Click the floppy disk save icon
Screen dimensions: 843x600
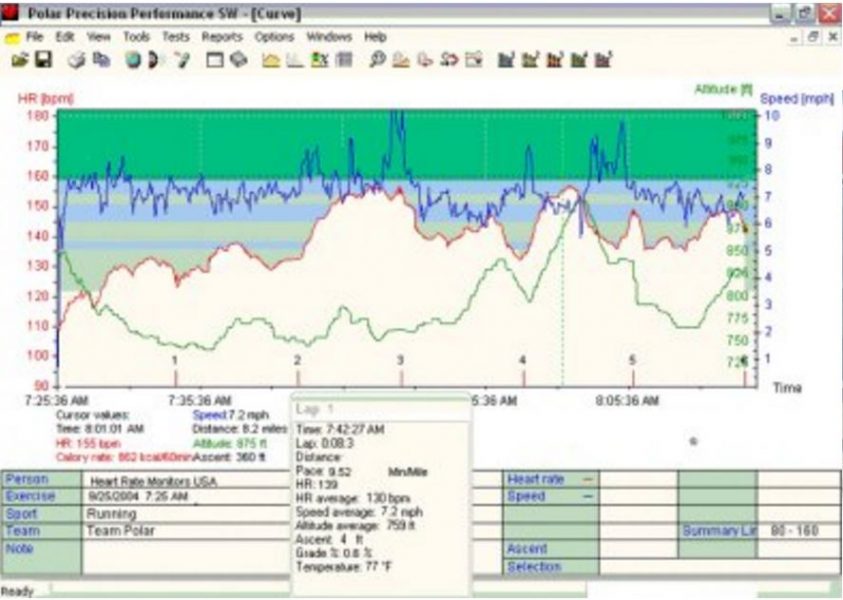(x=43, y=60)
